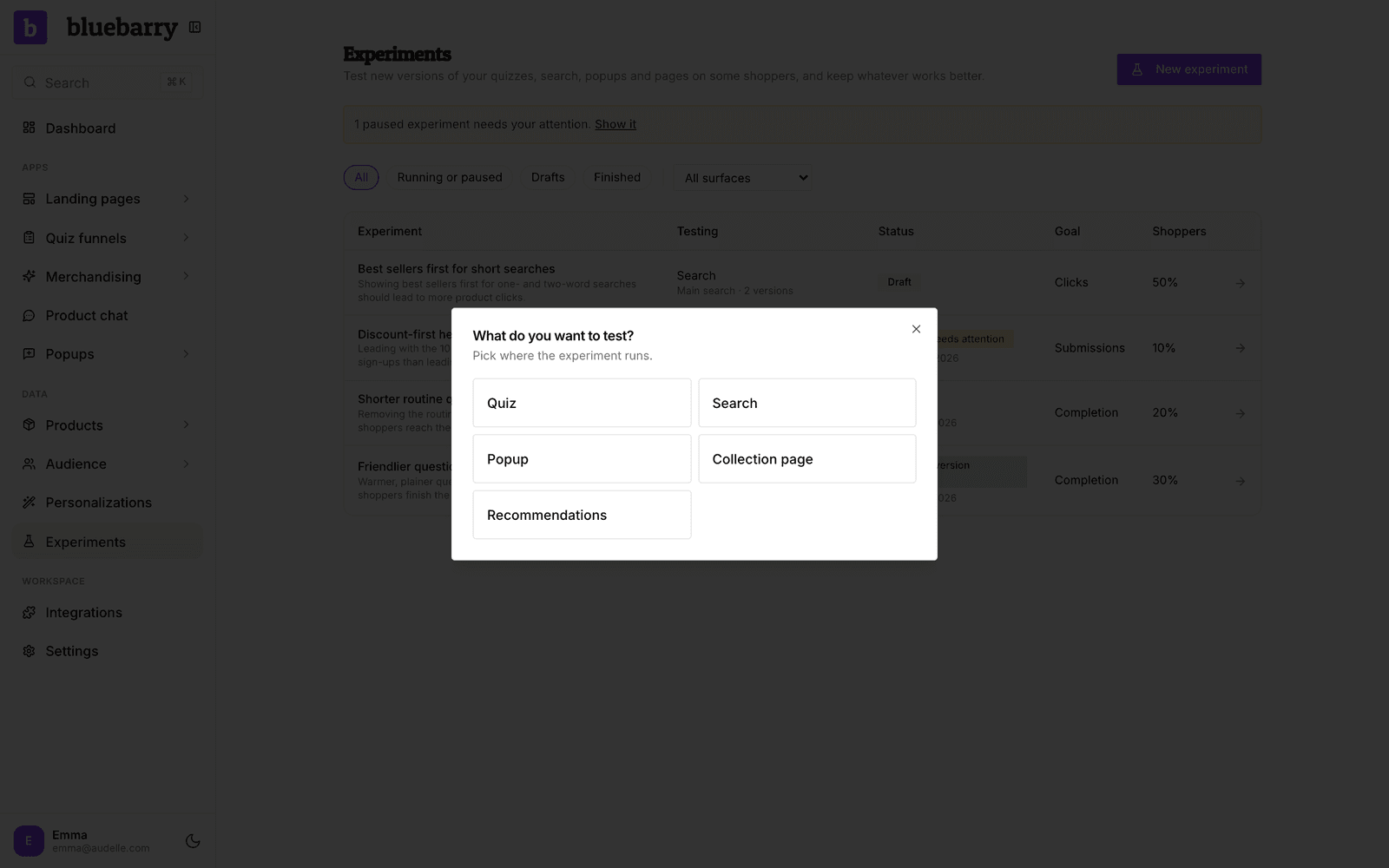Click the Shoppers column header
This screenshot has height=868, width=1389.
[1179, 232]
